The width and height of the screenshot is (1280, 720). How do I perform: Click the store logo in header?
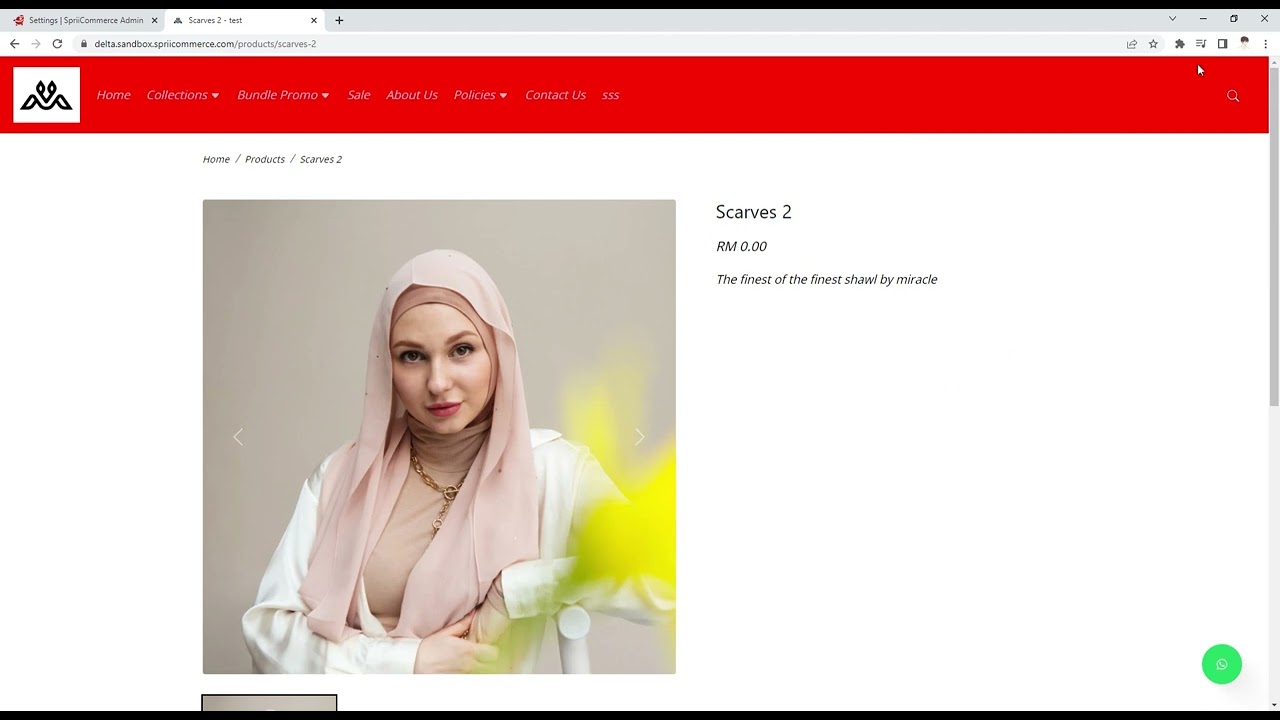click(46, 95)
